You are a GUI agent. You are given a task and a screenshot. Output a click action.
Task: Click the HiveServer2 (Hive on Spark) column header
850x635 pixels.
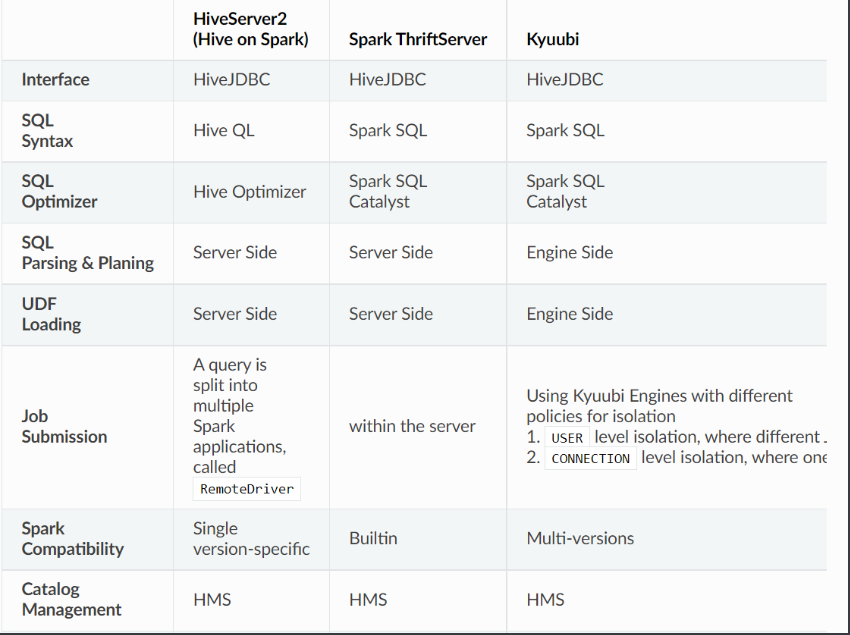[250, 29]
